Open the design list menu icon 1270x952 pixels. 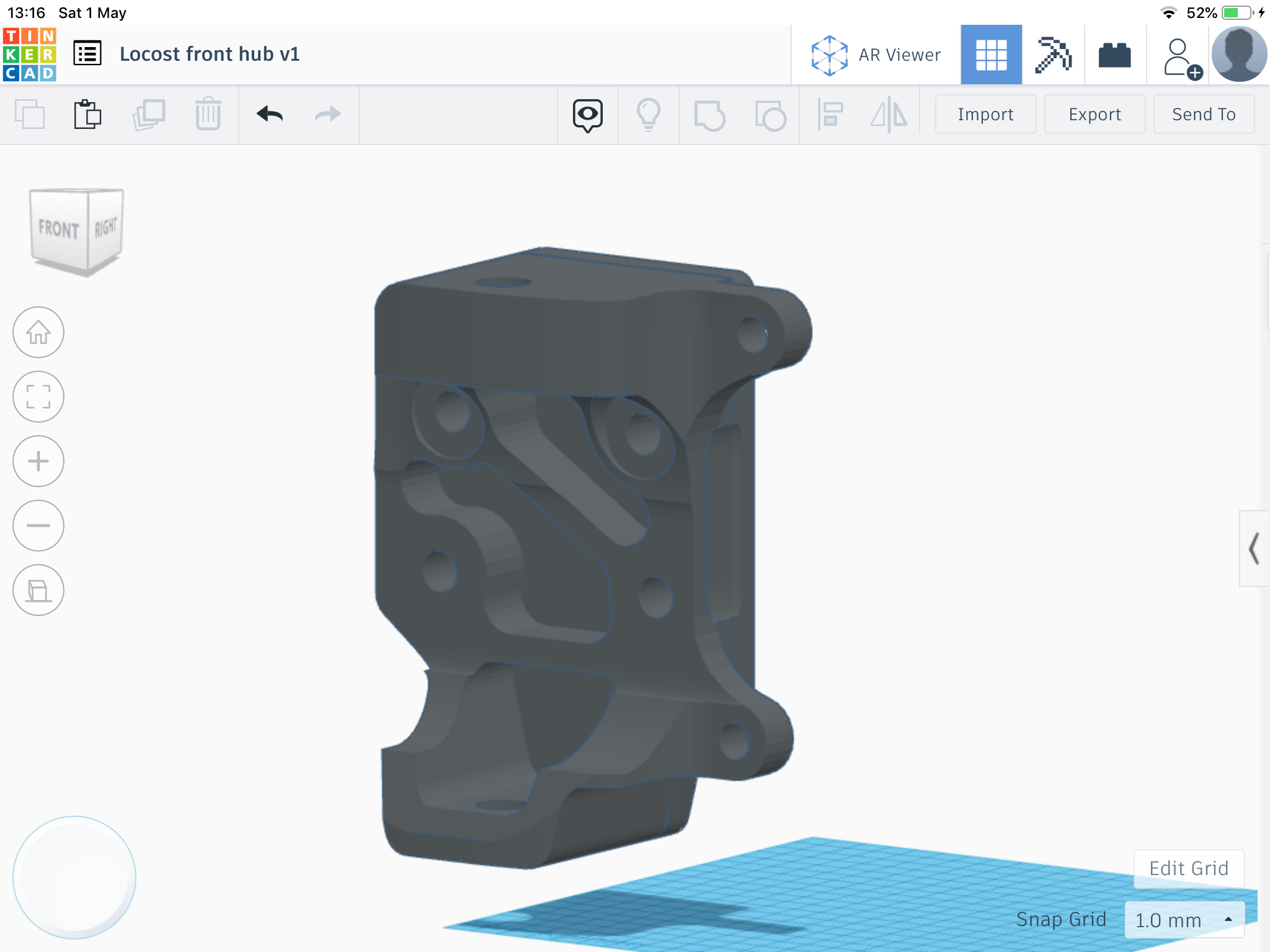(x=87, y=53)
